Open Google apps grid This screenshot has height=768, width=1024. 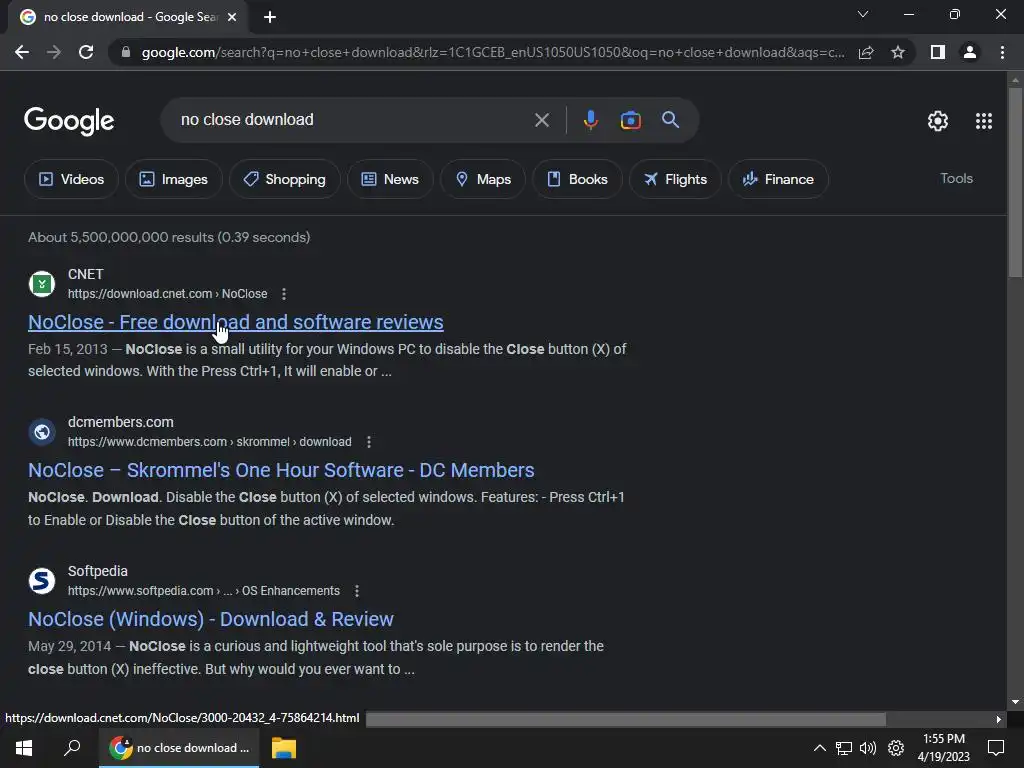coord(984,121)
